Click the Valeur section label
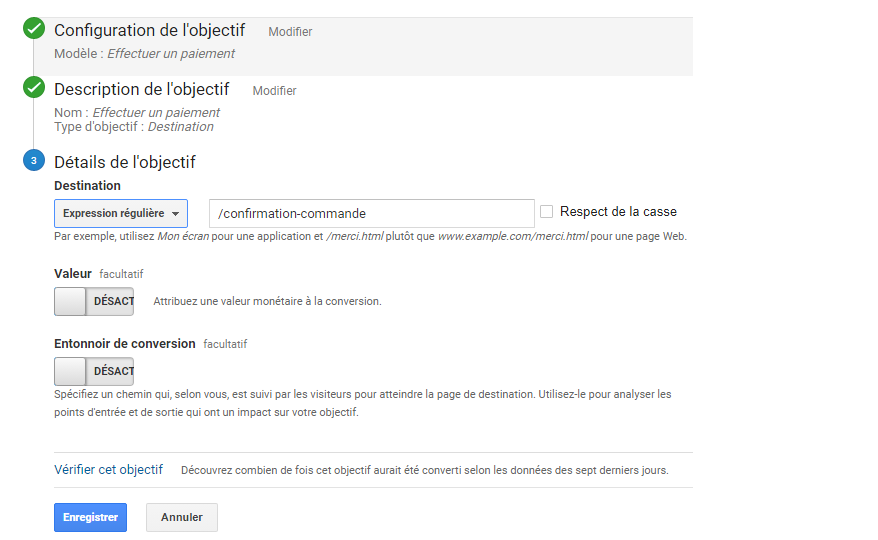878x540 pixels. pyautogui.click(x=72, y=273)
